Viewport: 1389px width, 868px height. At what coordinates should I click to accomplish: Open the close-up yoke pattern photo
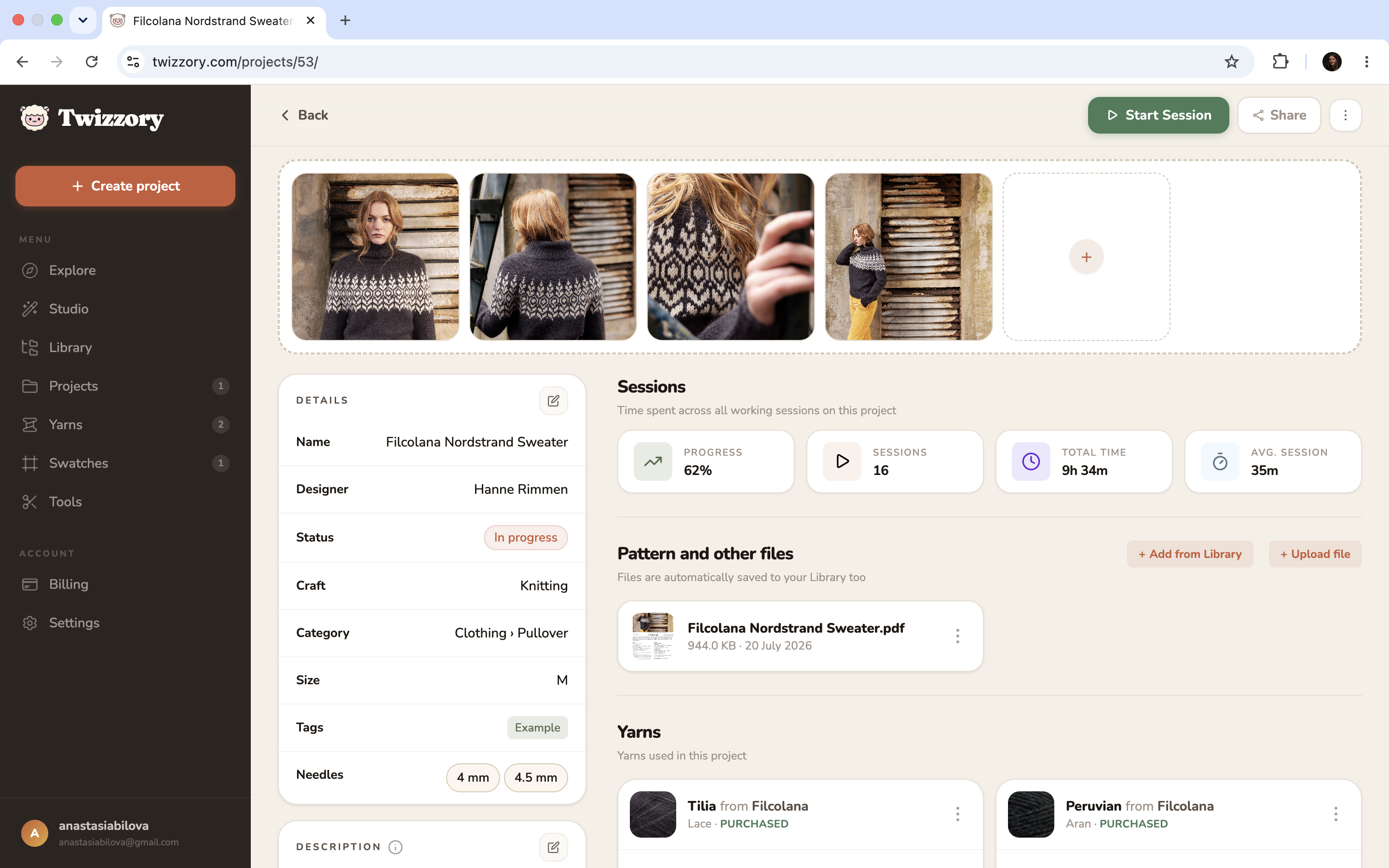click(731, 257)
